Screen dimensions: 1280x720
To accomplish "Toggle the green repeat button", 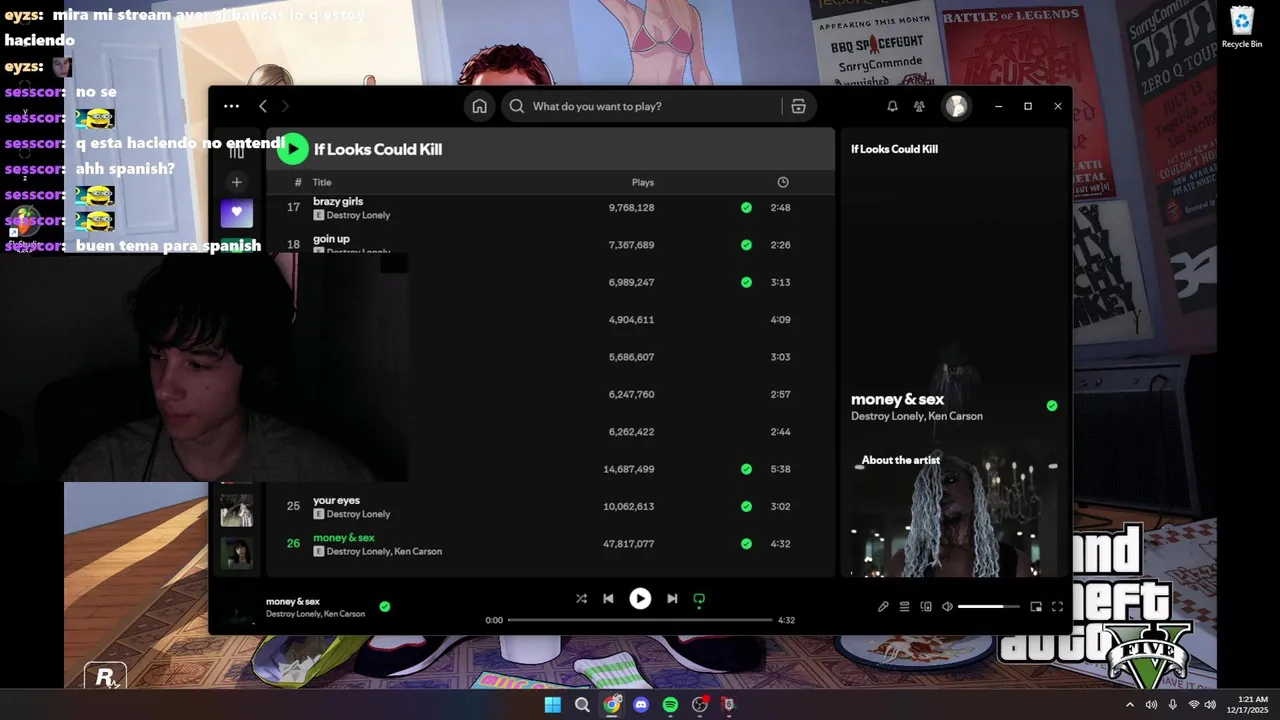I will [x=699, y=599].
